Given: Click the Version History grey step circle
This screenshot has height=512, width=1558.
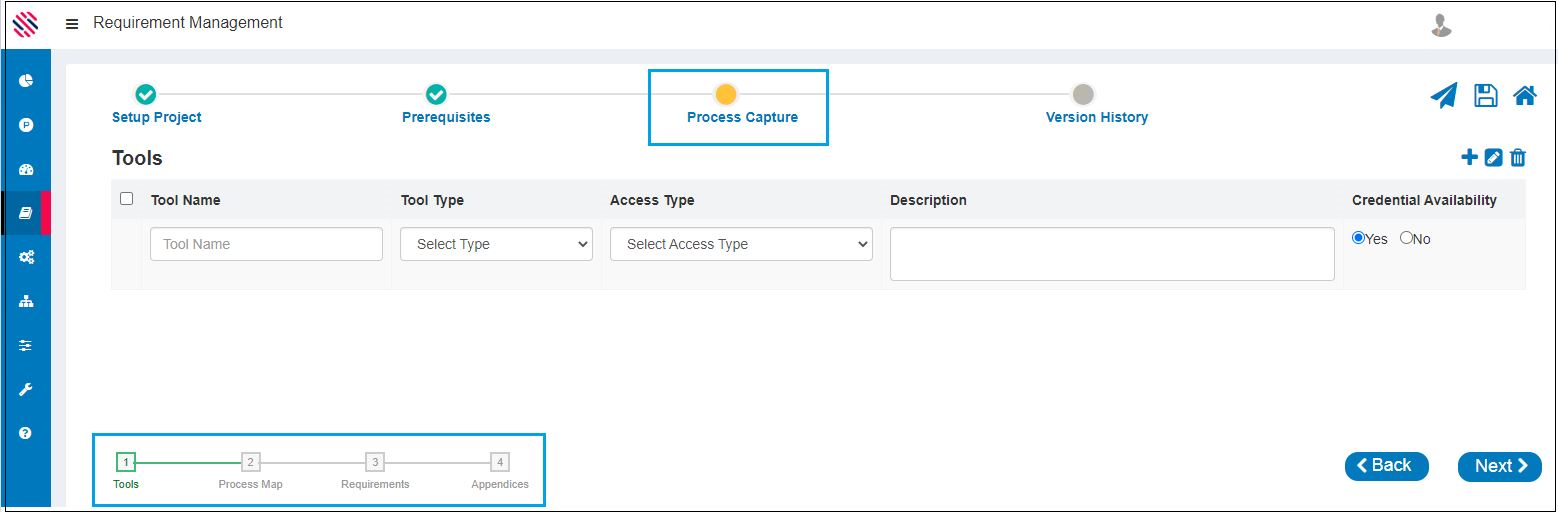Looking at the screenshot, I should point(1083,95).
